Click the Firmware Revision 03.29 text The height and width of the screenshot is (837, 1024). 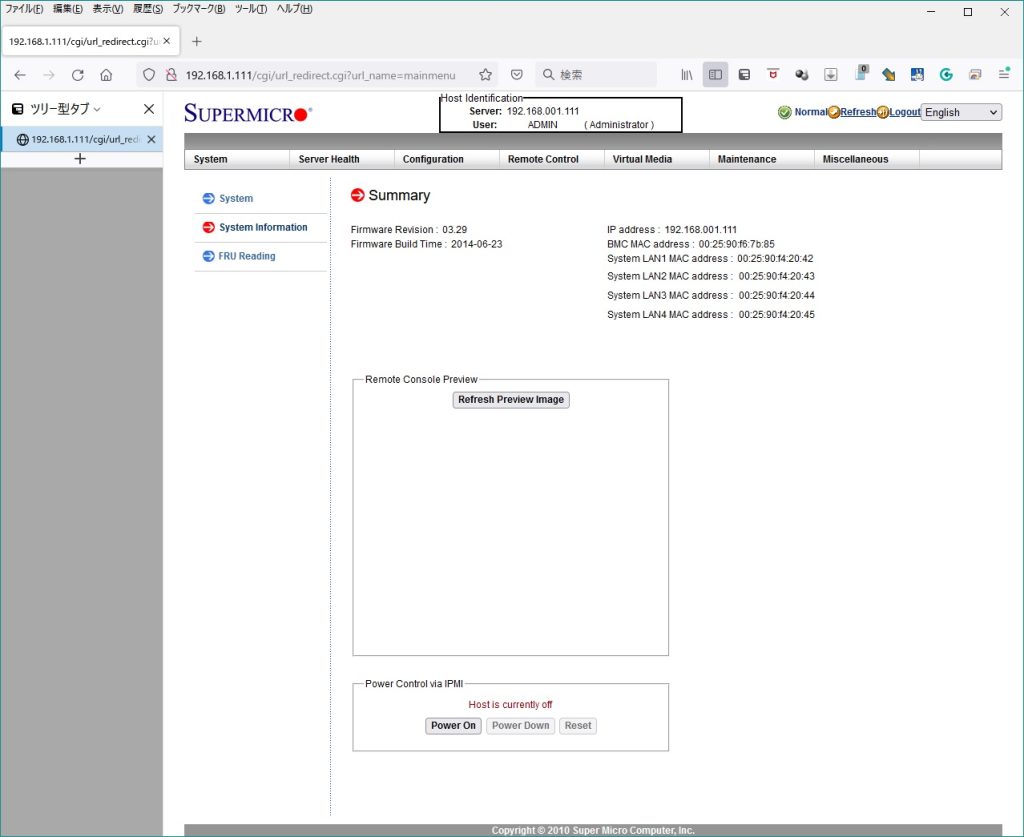point(409,230)
